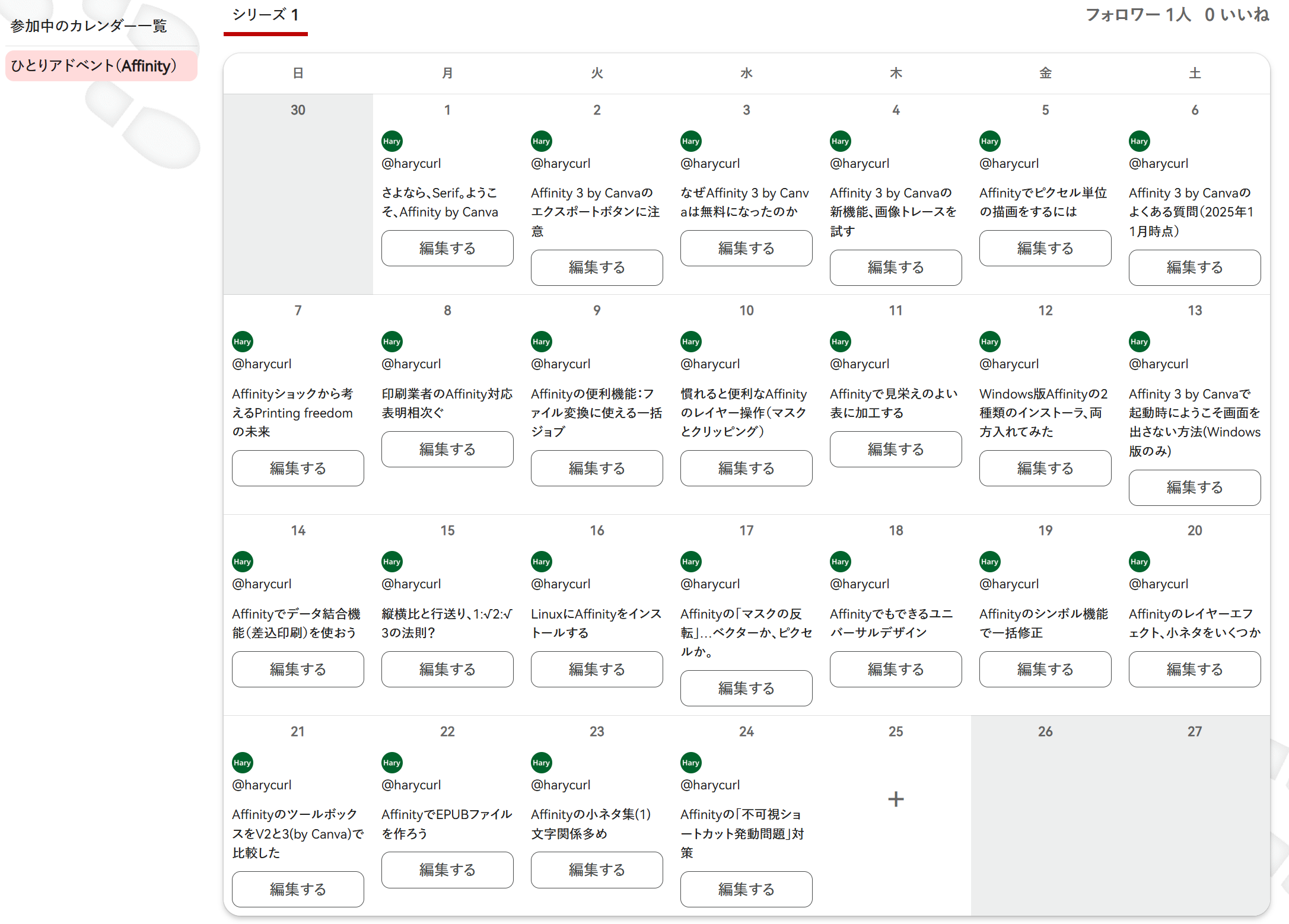Screen dimensions: 1289x924
Task: Click the Hary avatar on day 10
Action: [690, 342]
